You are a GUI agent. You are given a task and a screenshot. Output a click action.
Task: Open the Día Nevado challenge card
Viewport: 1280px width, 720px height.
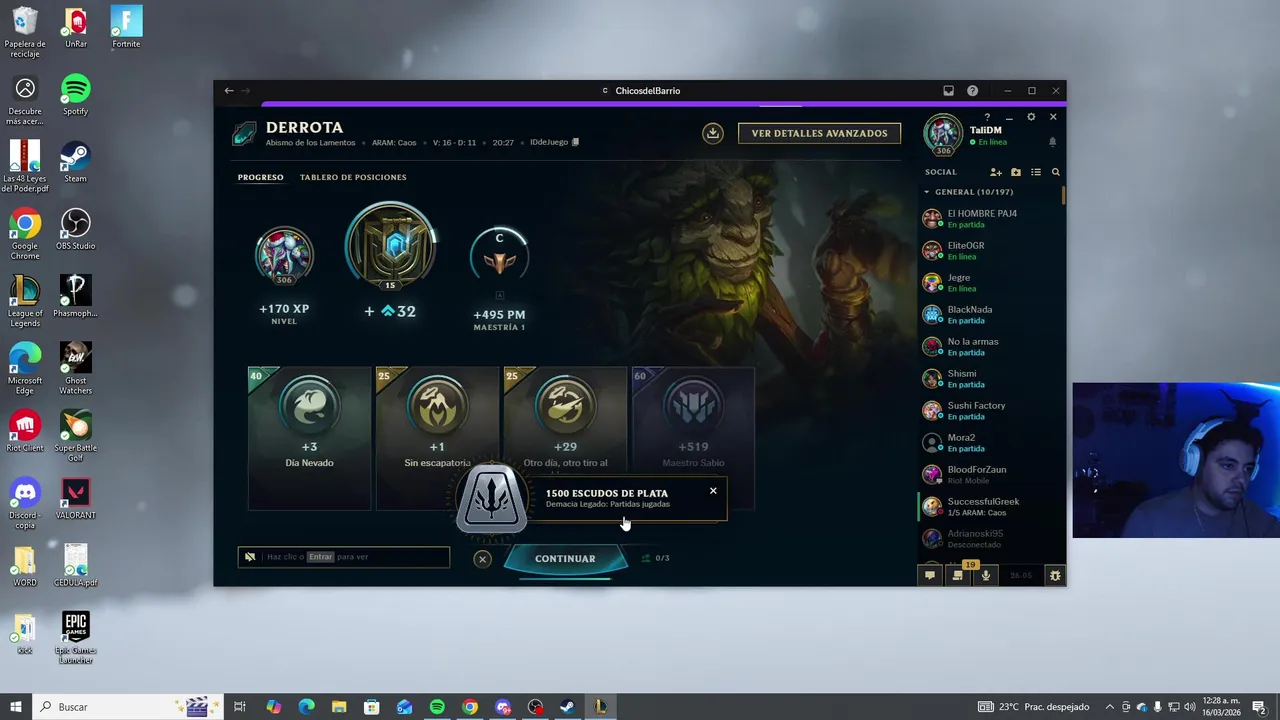[310, 438]
